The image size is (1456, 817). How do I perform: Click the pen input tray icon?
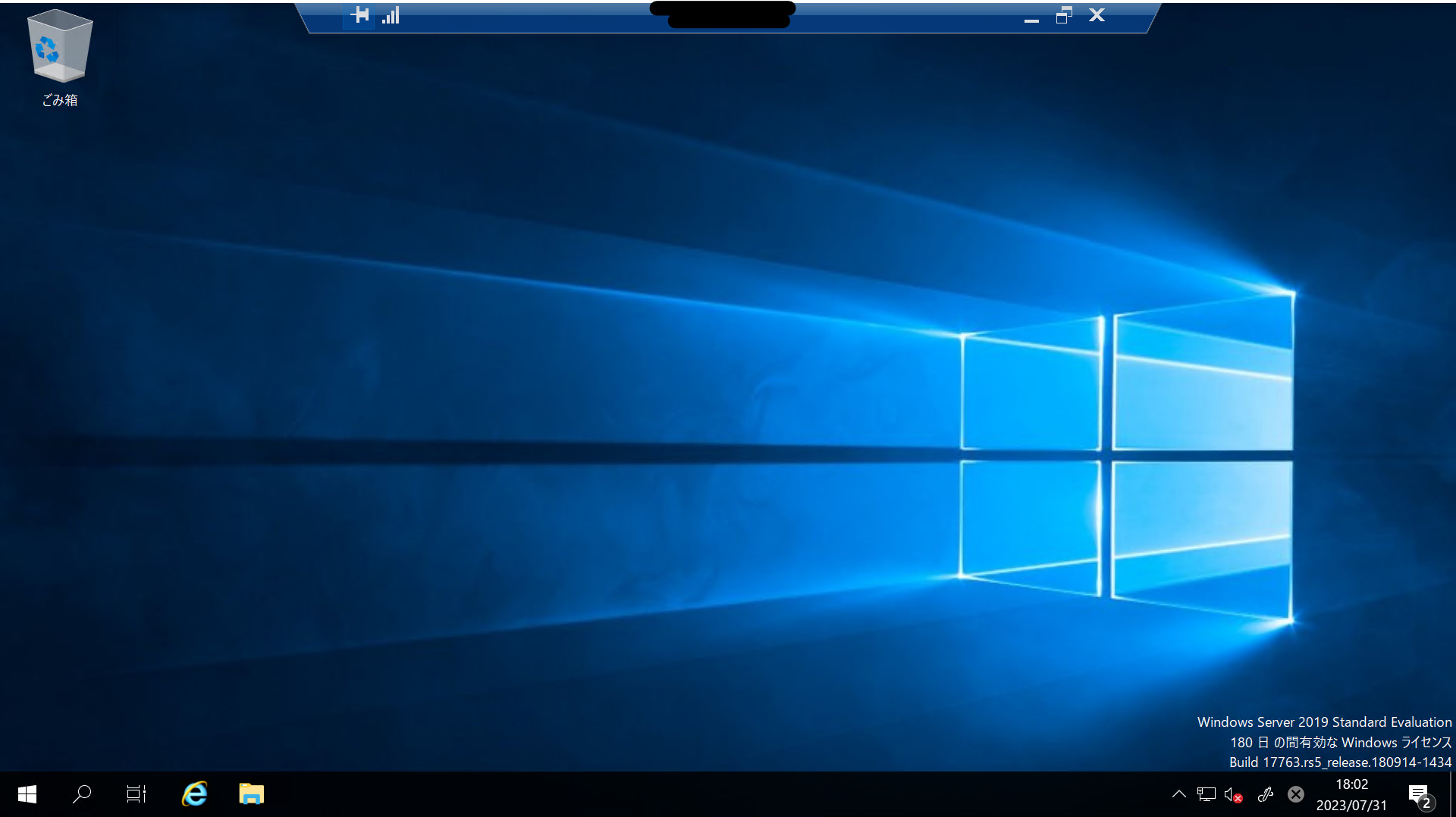tap(1265, 794)
